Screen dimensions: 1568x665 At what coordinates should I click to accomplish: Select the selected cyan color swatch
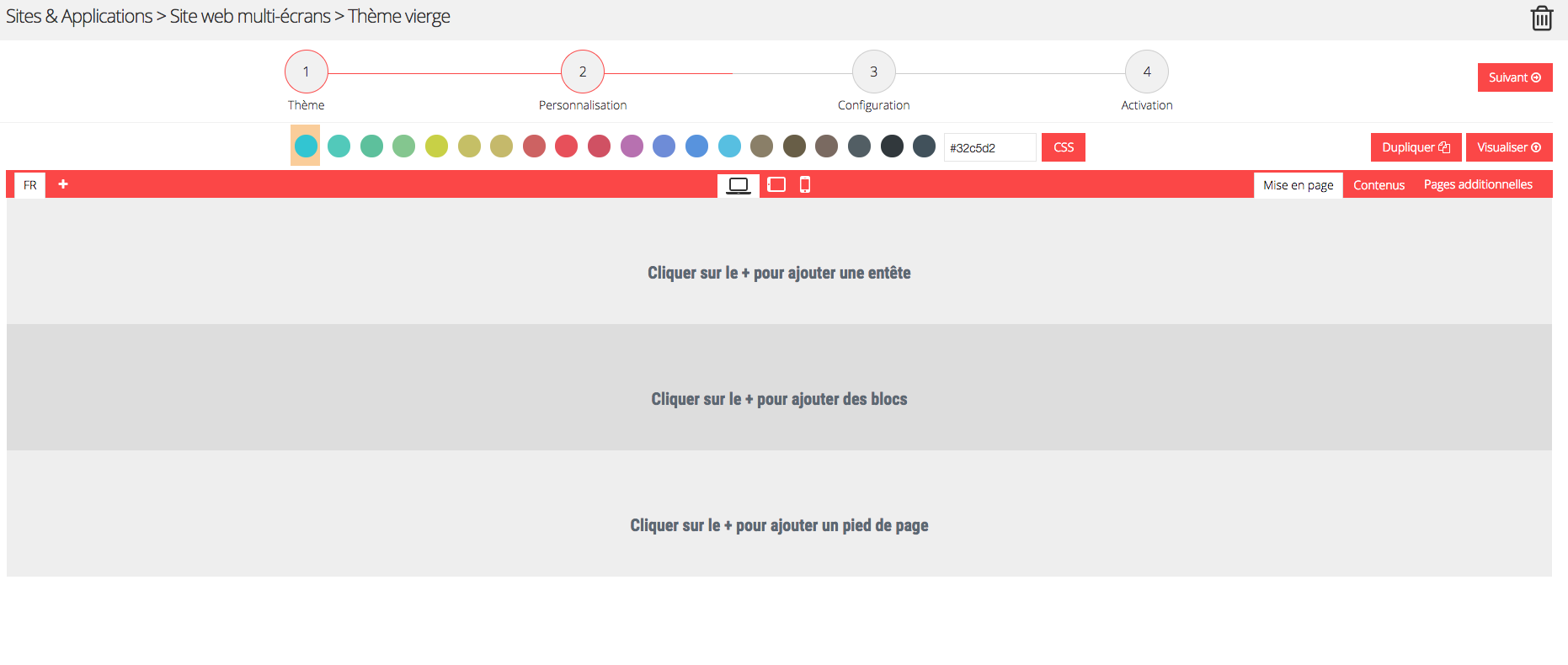pos(306,146)
